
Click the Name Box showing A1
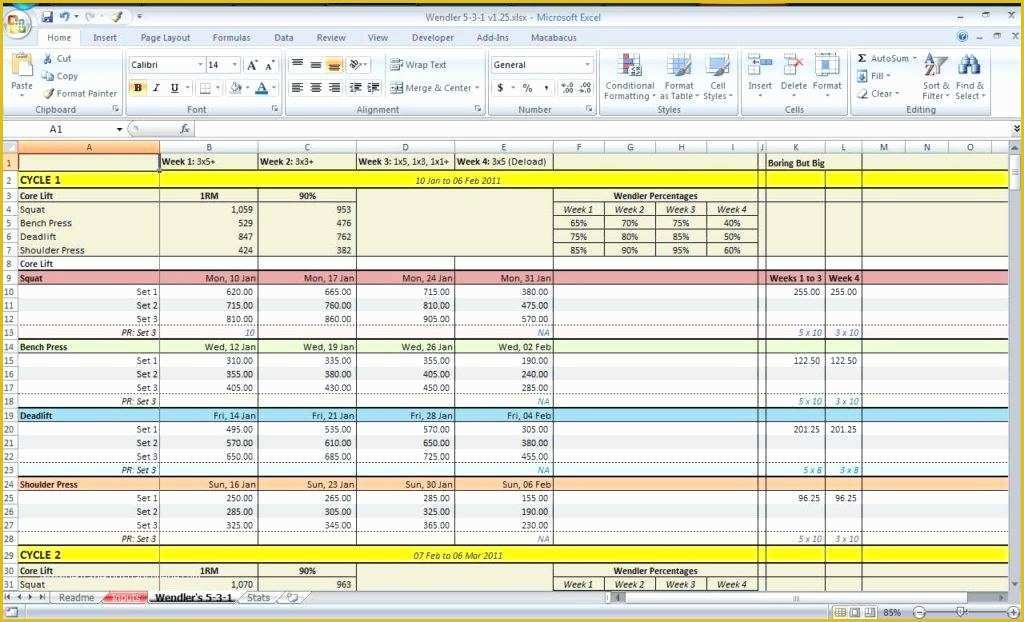click(x=56, y=129)
